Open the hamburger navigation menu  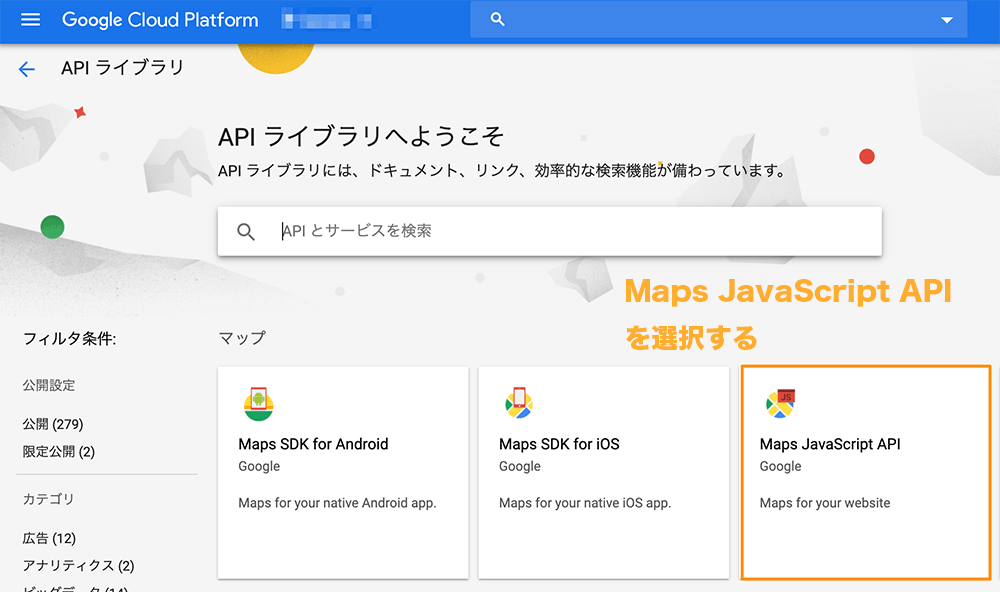pos(30,20)
